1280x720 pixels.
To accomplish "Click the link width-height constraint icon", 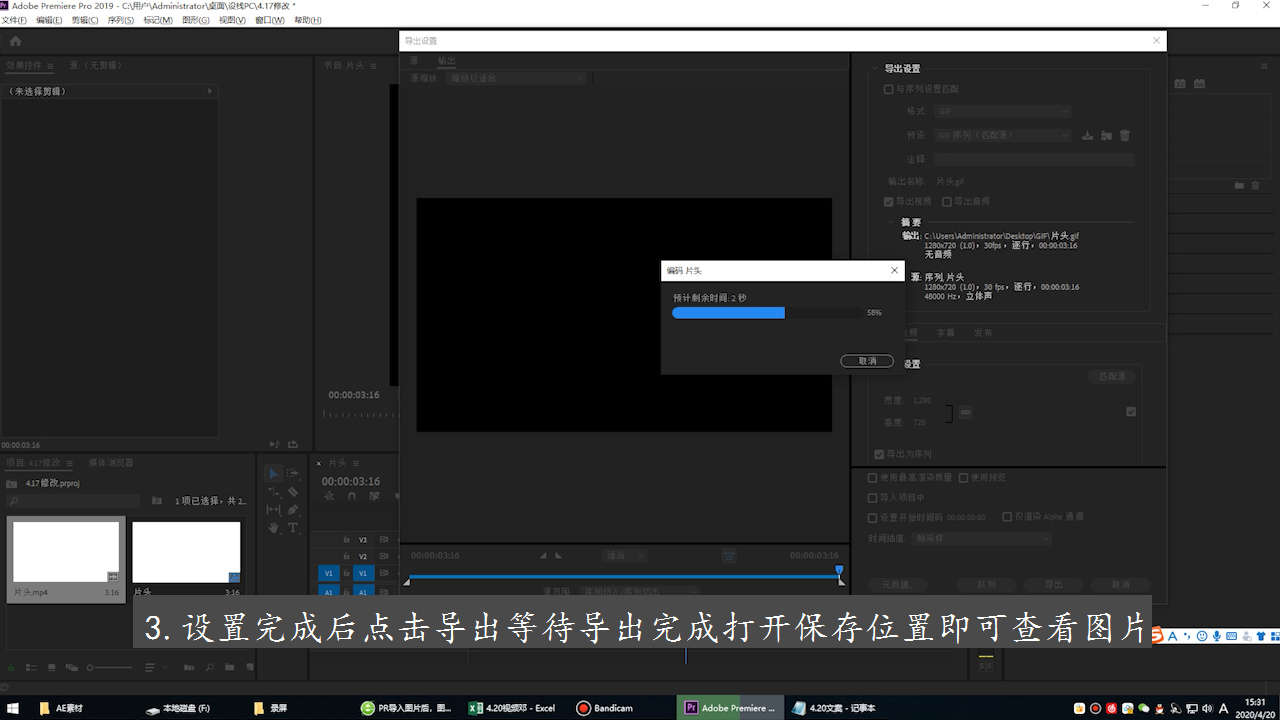I will click(964, 411).
